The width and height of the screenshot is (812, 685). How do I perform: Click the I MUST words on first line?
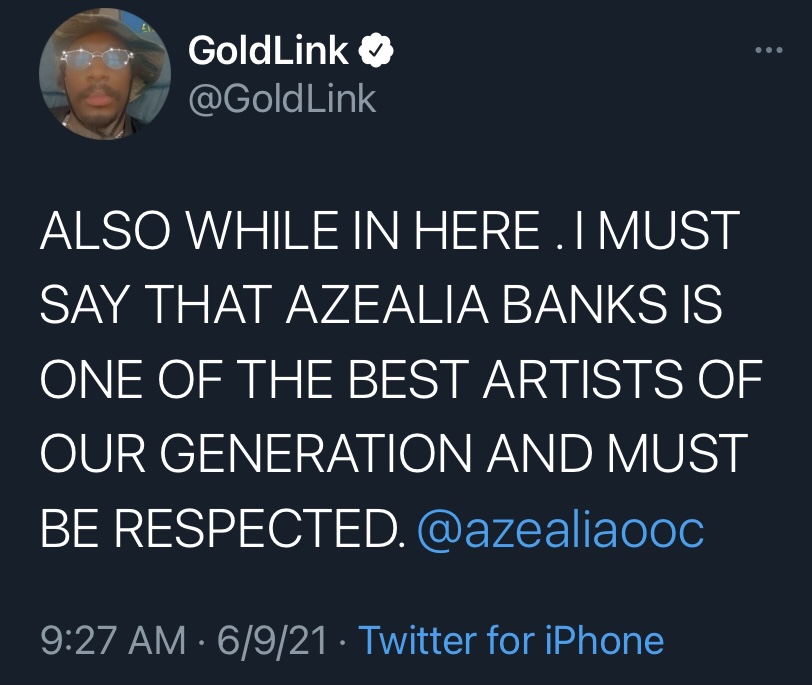click(x=655, y=229)
